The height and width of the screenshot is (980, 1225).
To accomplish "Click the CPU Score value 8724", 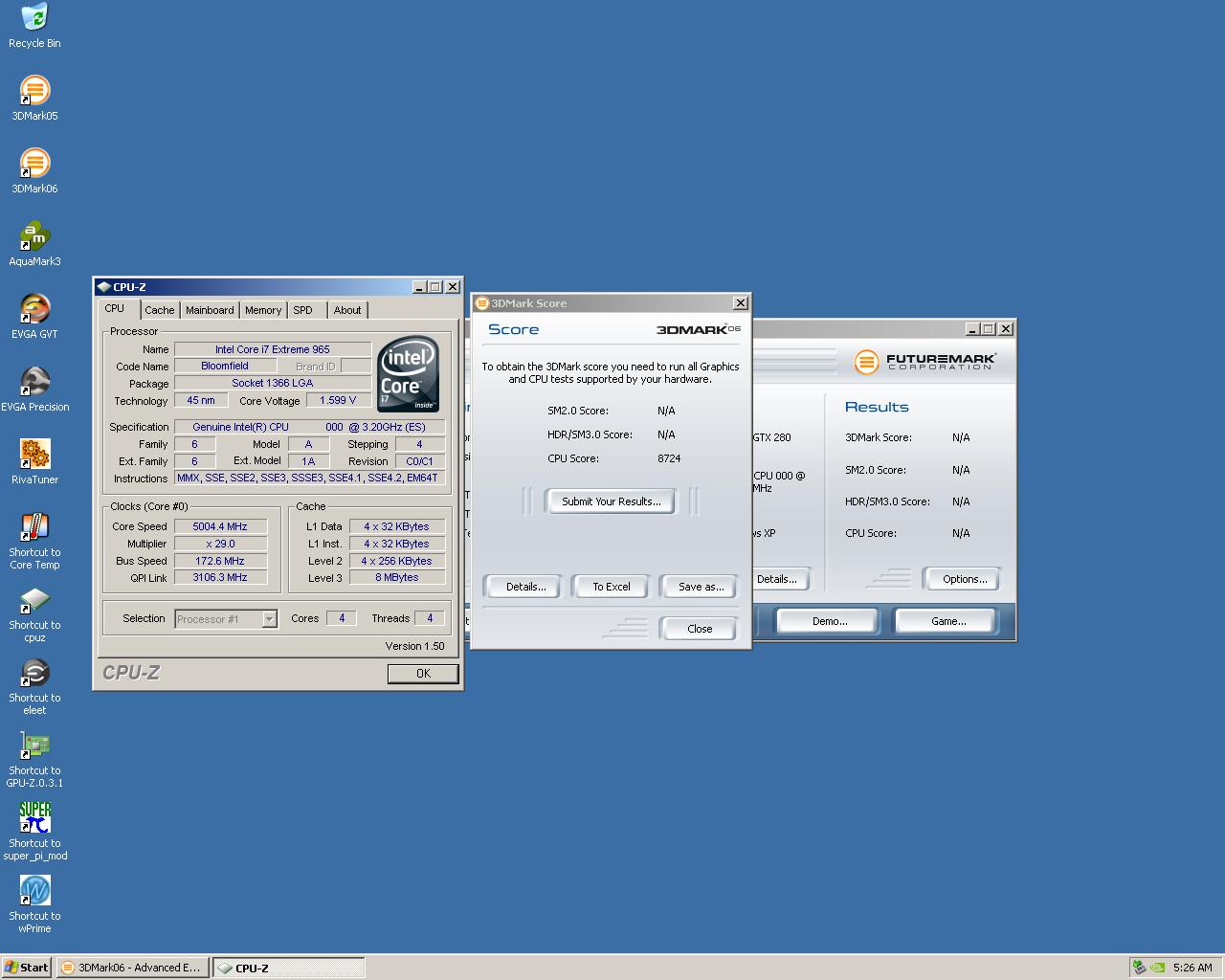I will coord(669,458).
